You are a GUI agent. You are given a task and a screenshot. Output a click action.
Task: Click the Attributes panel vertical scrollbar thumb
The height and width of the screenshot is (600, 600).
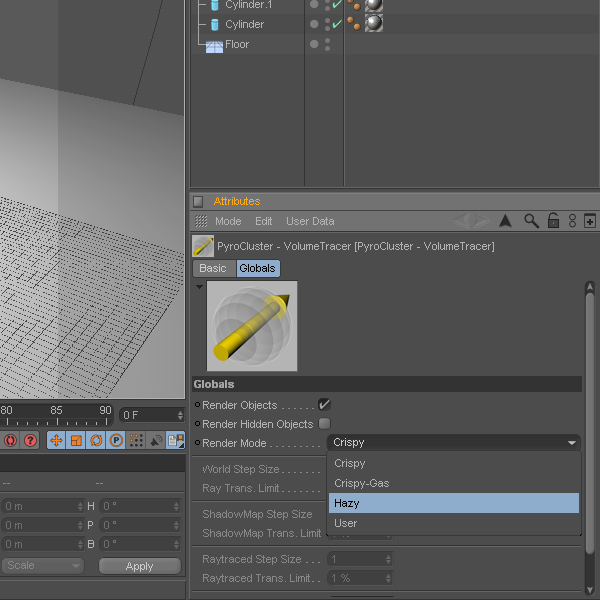[590, 423]
